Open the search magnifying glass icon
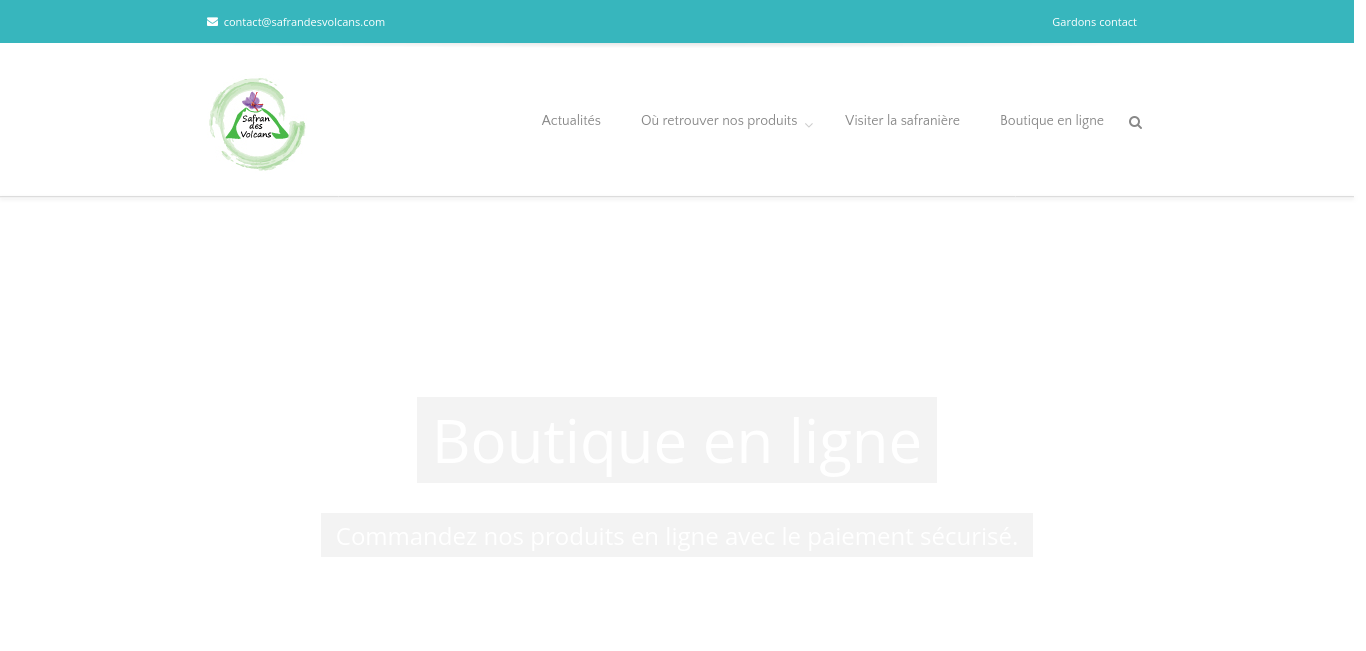1366x651 pixels. coord(1135,122)
